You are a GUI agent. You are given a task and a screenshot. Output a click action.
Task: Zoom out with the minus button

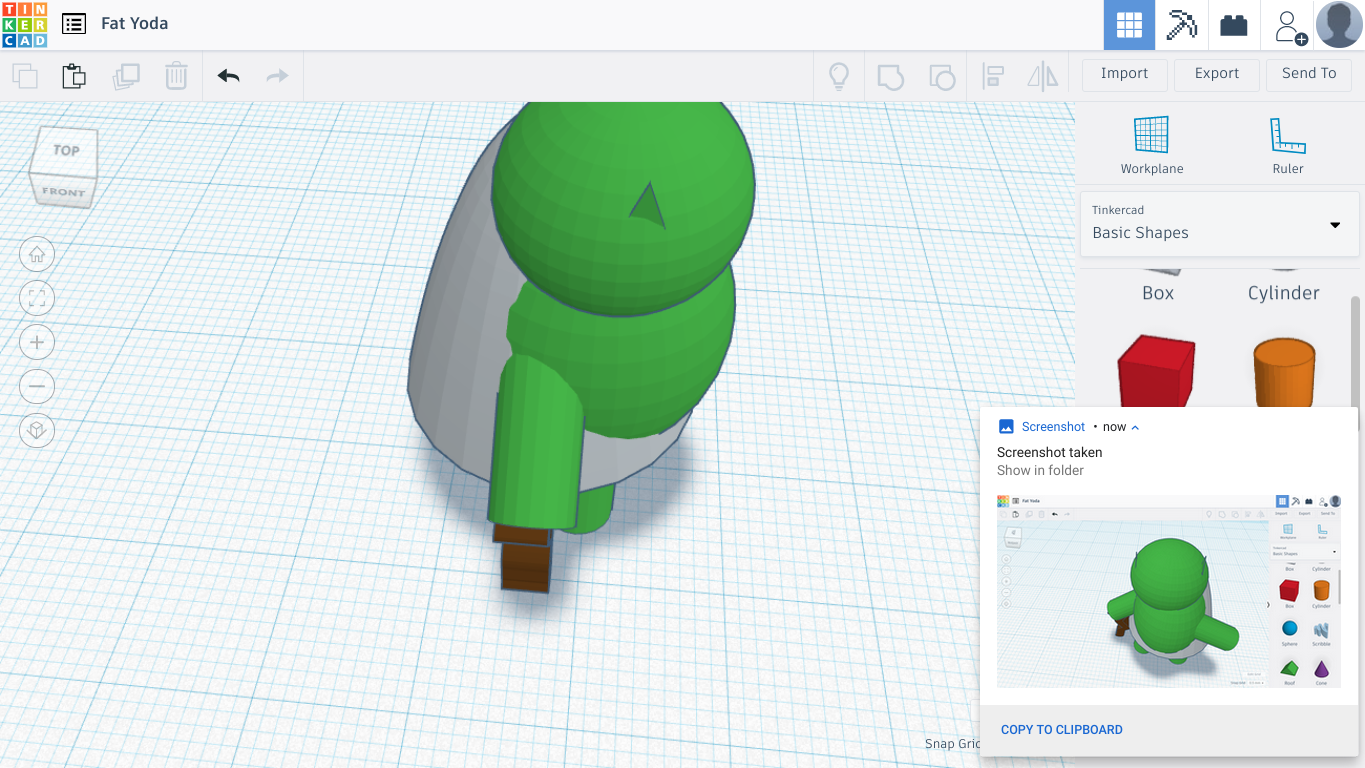[x=37, y=386]
